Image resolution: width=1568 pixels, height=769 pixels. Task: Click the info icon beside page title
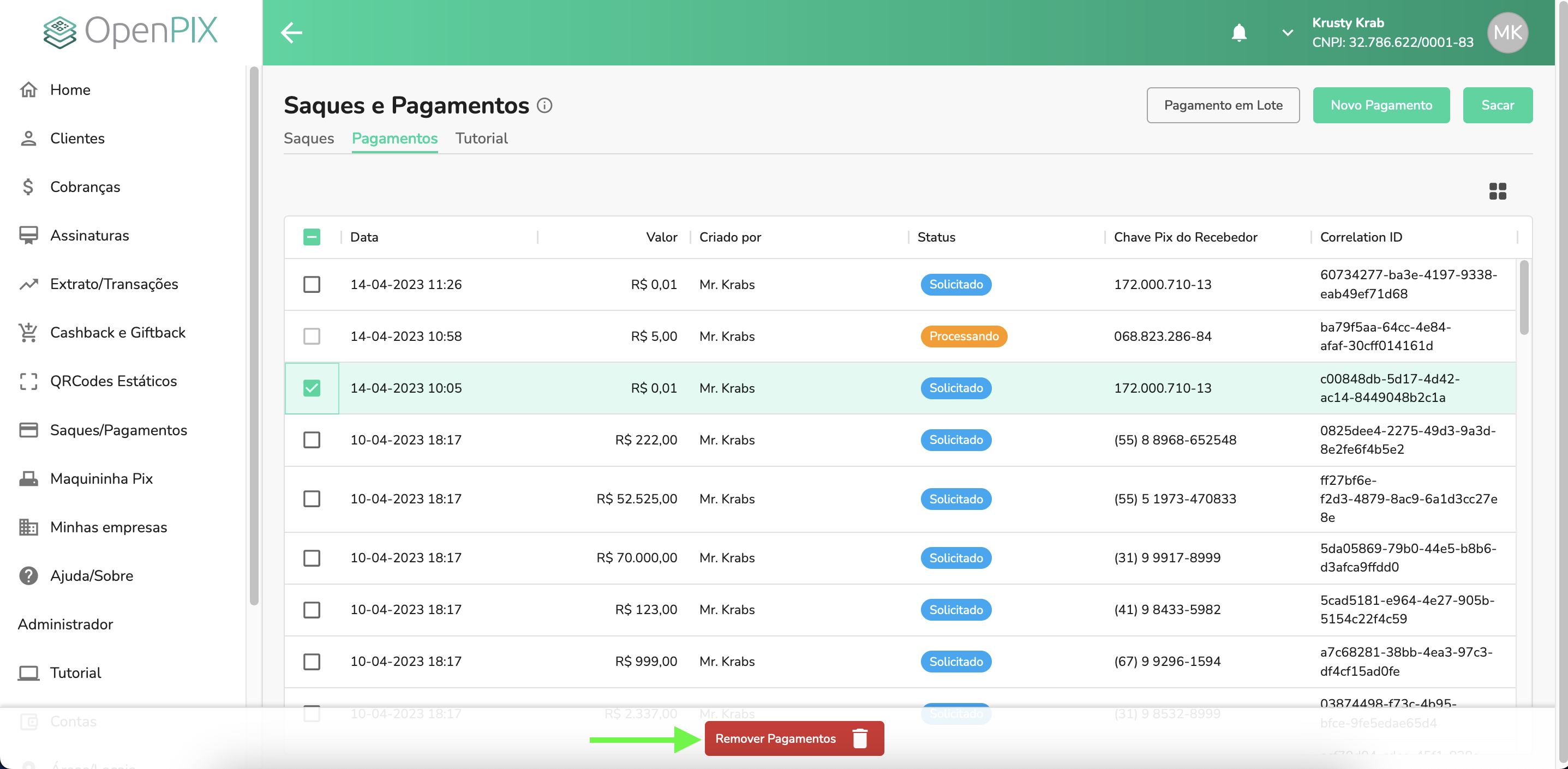544,106
